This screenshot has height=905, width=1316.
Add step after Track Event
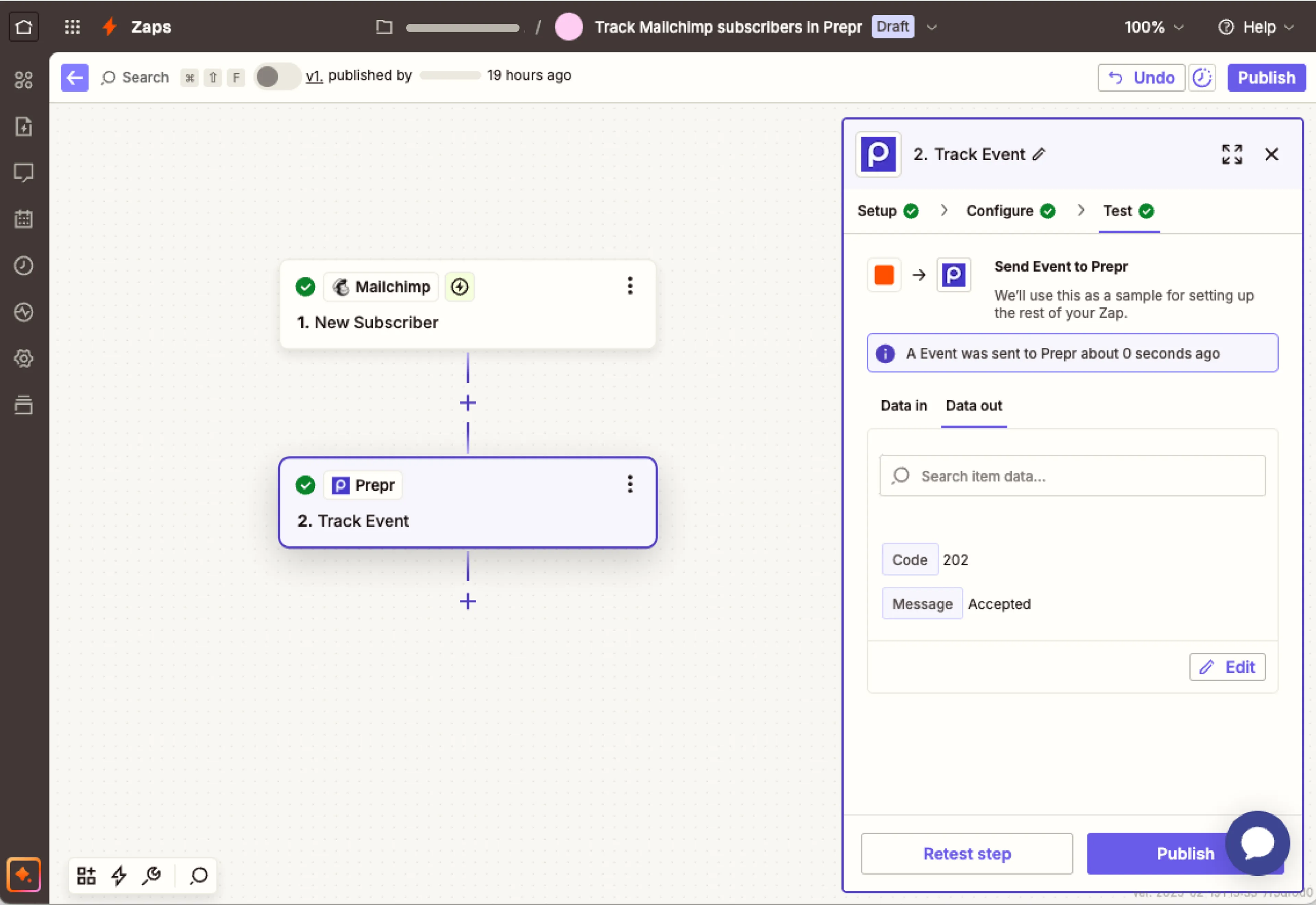point(467,601)
